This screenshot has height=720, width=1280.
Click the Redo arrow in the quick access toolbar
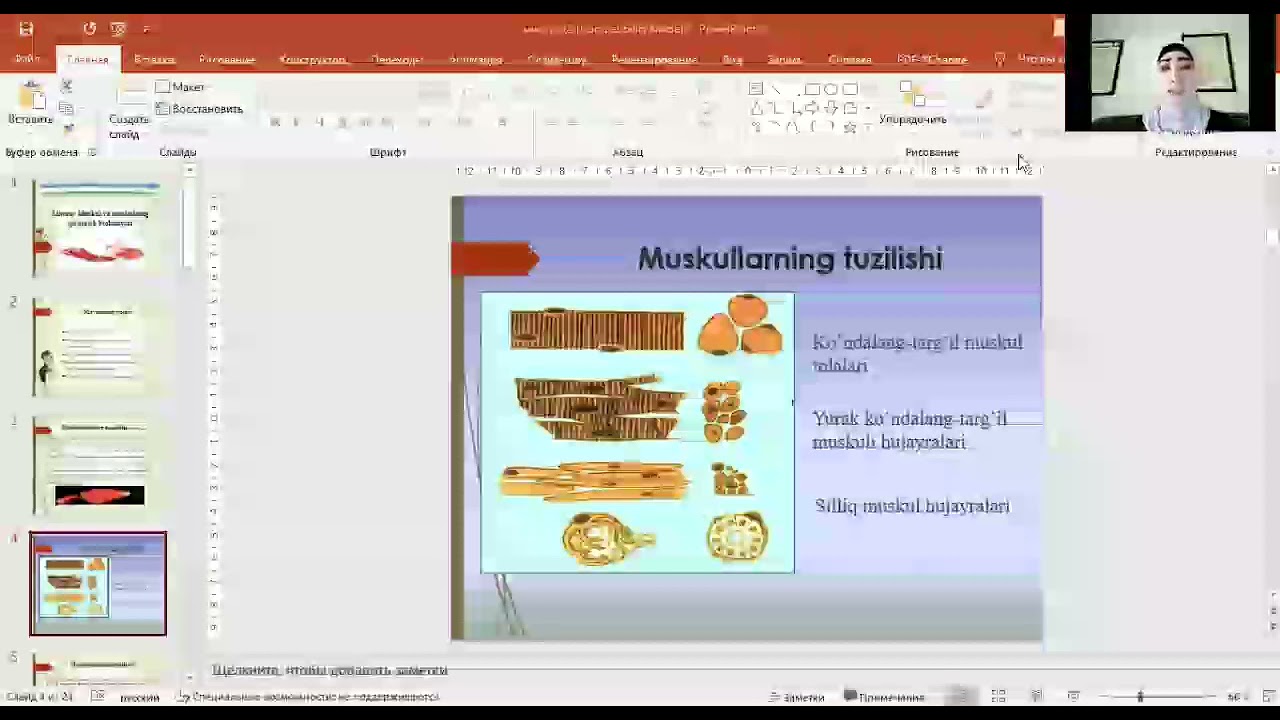point(90,29)
